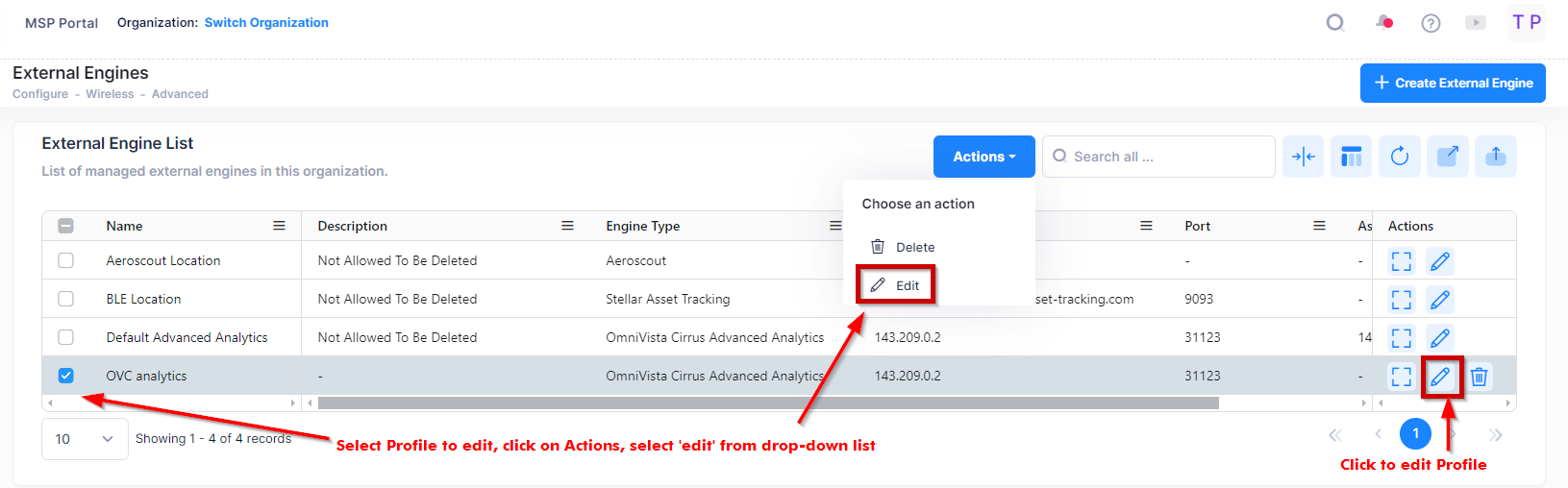Open the page size 10 dropdown
1568x488 pixels.
[x=85, y=439]
